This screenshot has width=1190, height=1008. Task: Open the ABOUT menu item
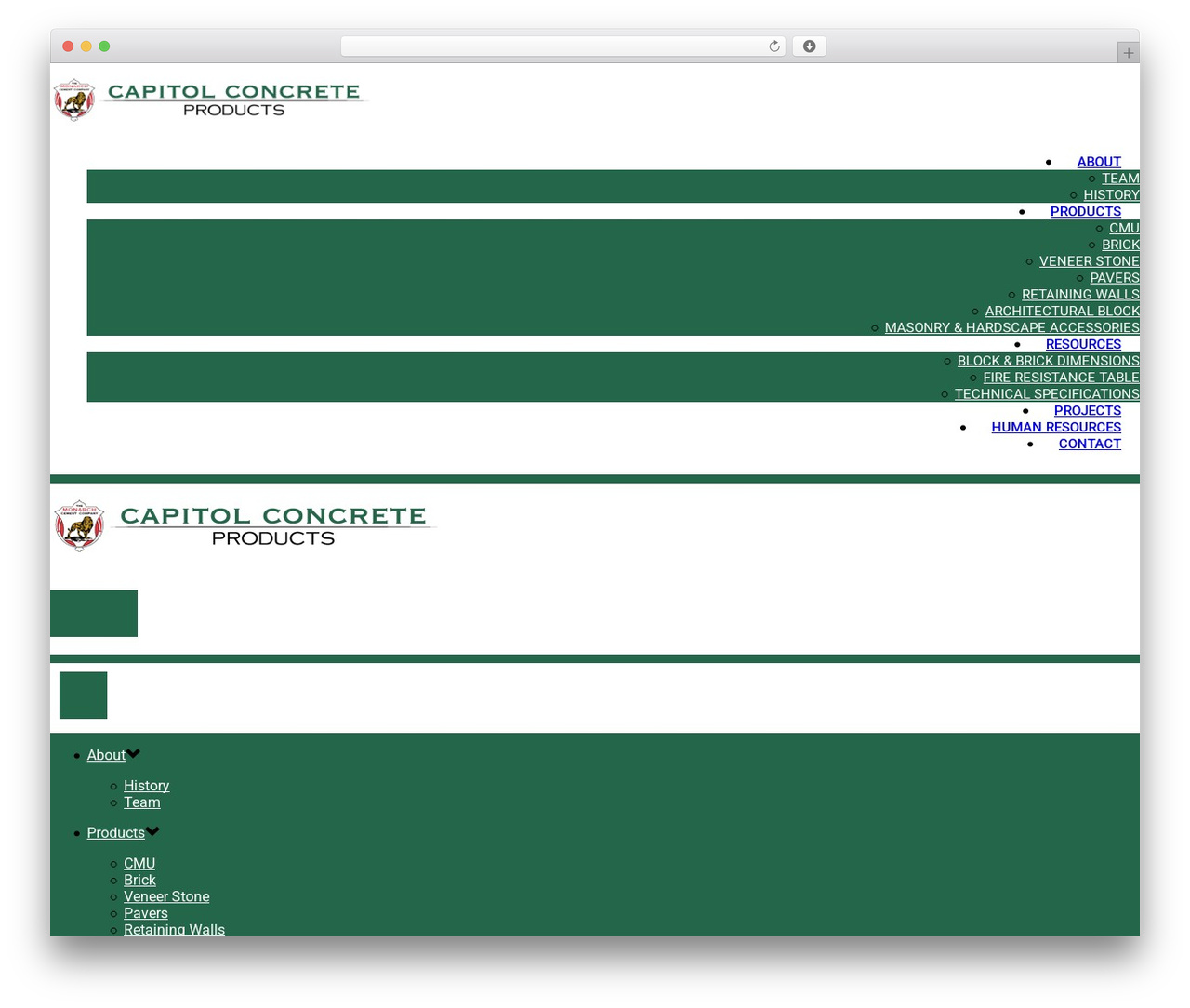tap(1099, 162)
